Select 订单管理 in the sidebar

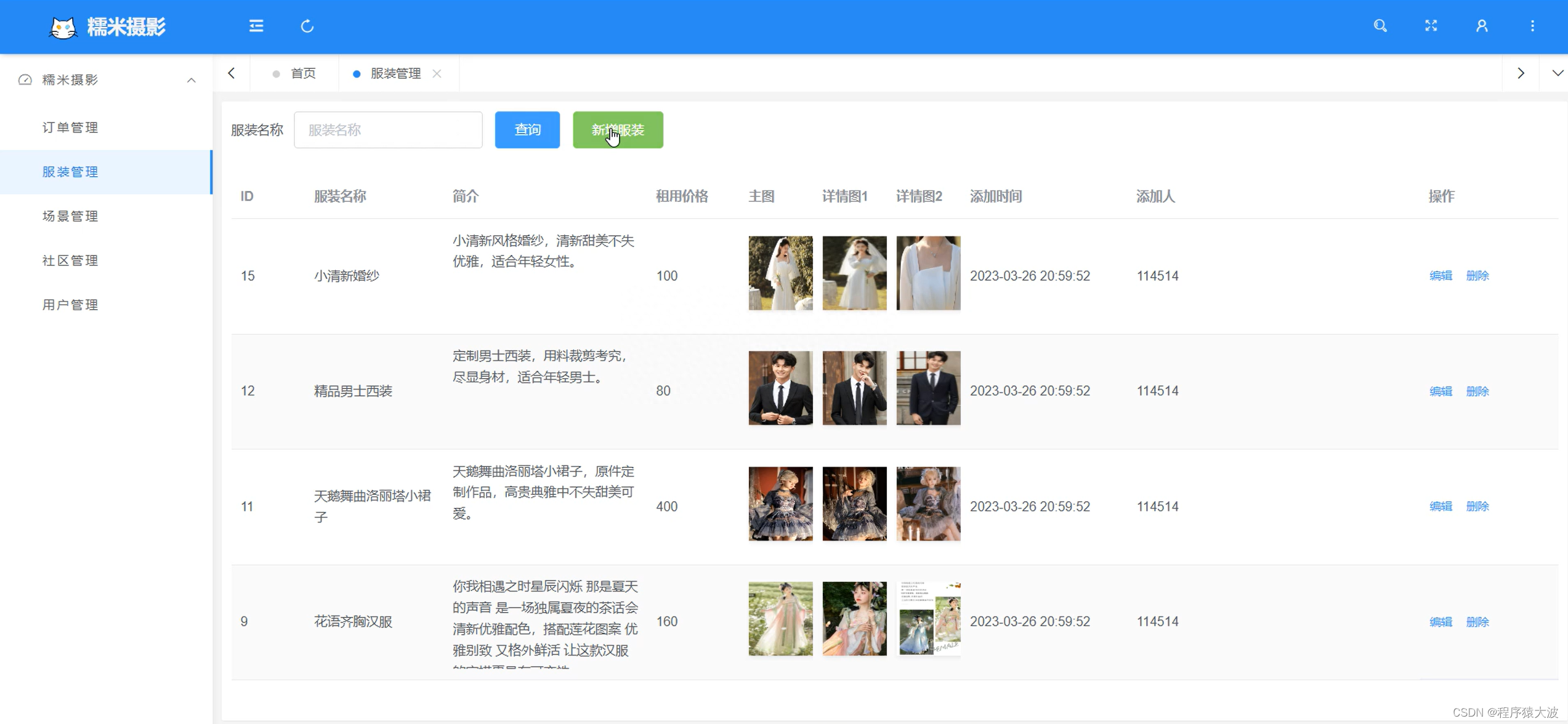point(70,127)
